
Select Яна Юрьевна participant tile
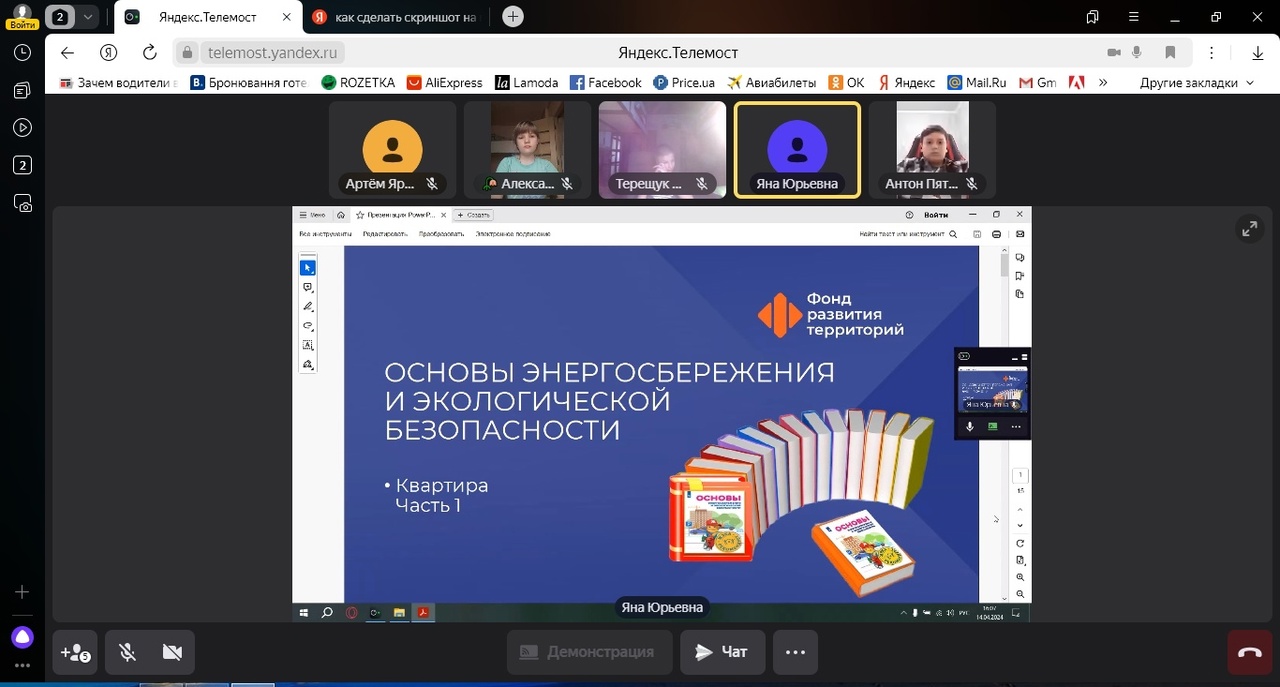tap(797, 149)
